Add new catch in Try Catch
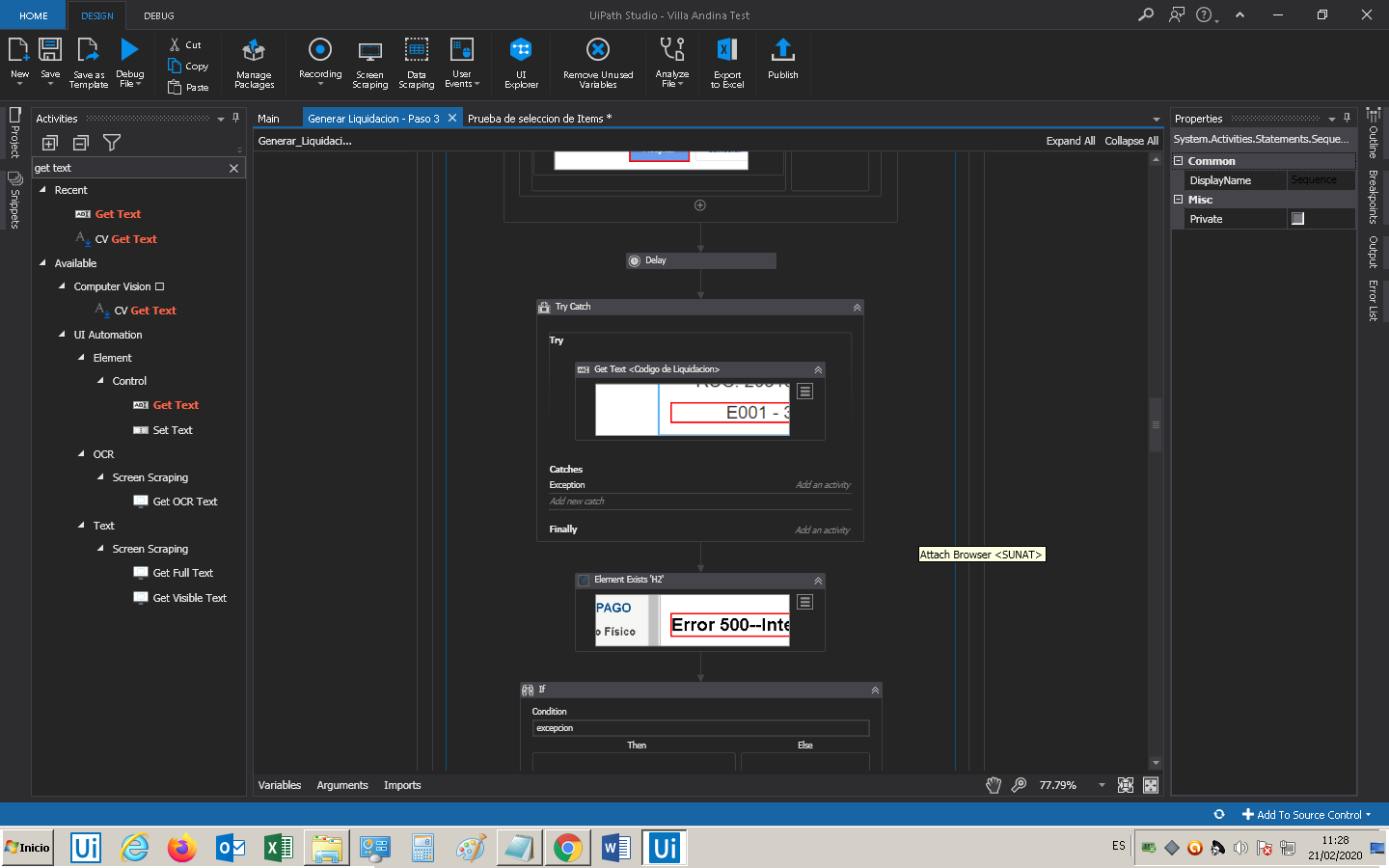Viewport: 1389px width, 868px height. (x=577, y=502)
